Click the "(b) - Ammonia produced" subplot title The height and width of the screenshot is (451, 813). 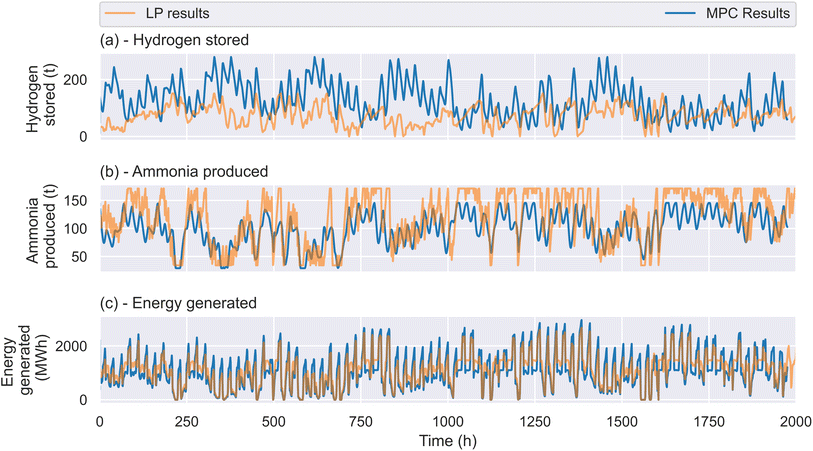pos(184,172)
